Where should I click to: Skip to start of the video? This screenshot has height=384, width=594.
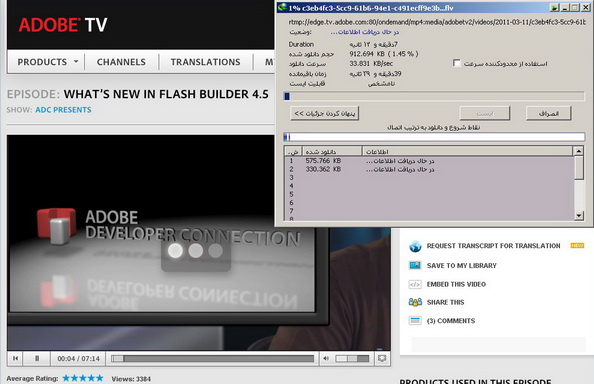click(x=15, y=358)
